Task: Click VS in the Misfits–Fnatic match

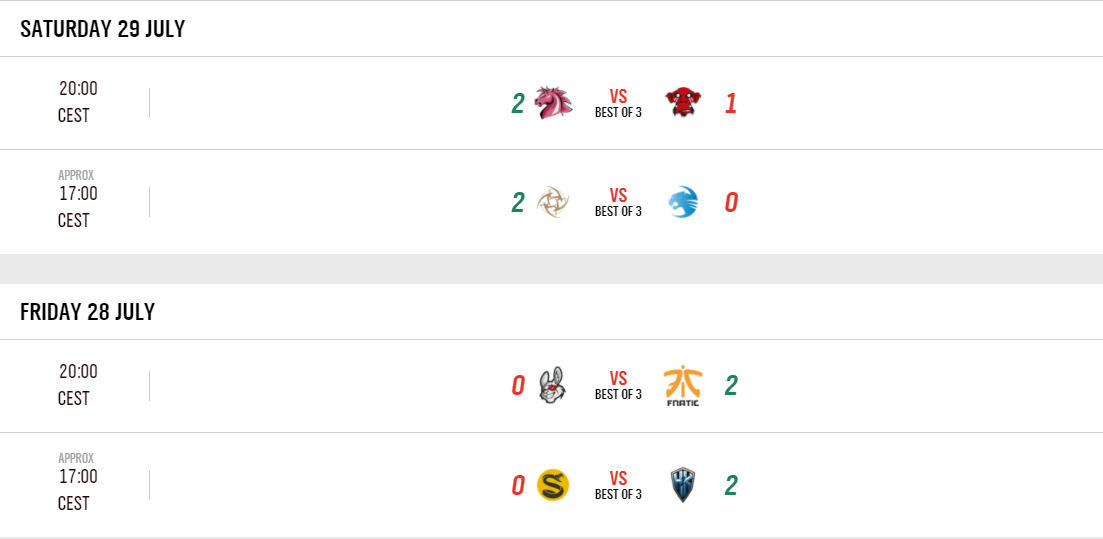Action: (x=618, y=379)
